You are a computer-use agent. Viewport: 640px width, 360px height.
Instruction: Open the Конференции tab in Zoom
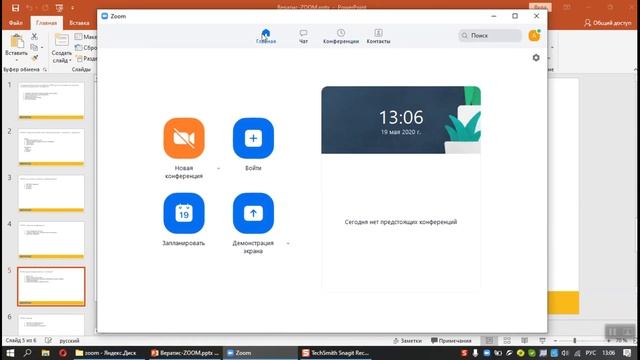pyautogui.click(x=341, y=36)
